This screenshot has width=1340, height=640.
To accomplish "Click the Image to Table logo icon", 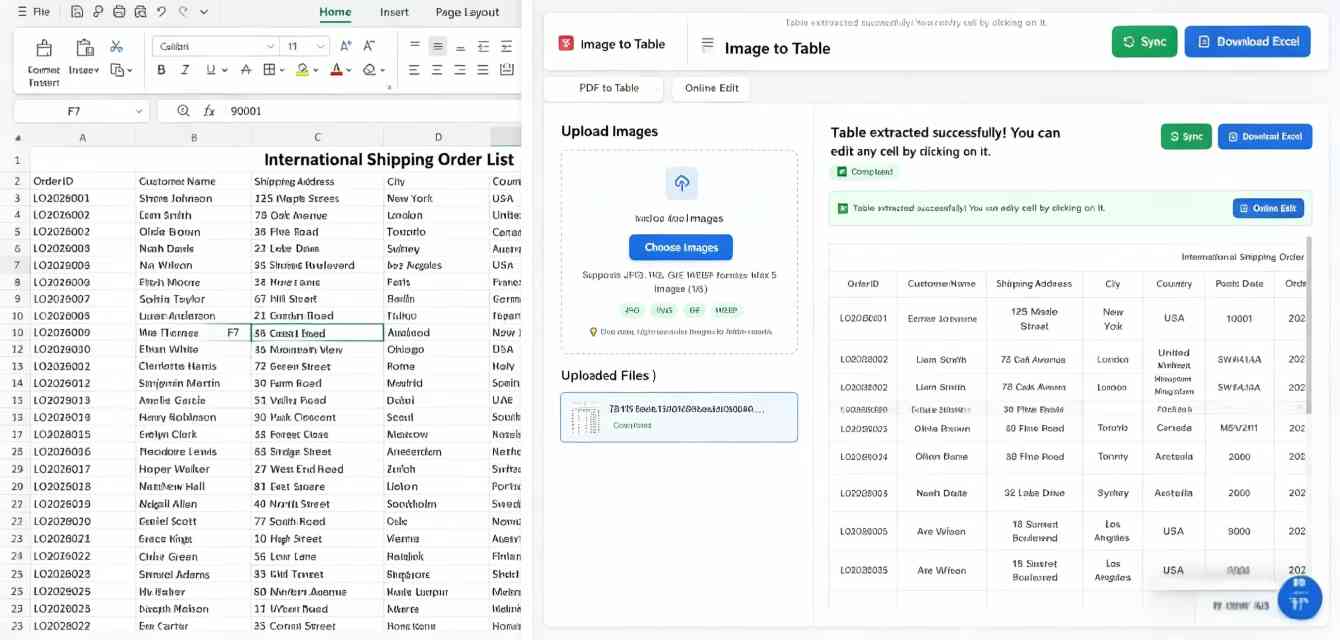I will (x=566, y=43).
